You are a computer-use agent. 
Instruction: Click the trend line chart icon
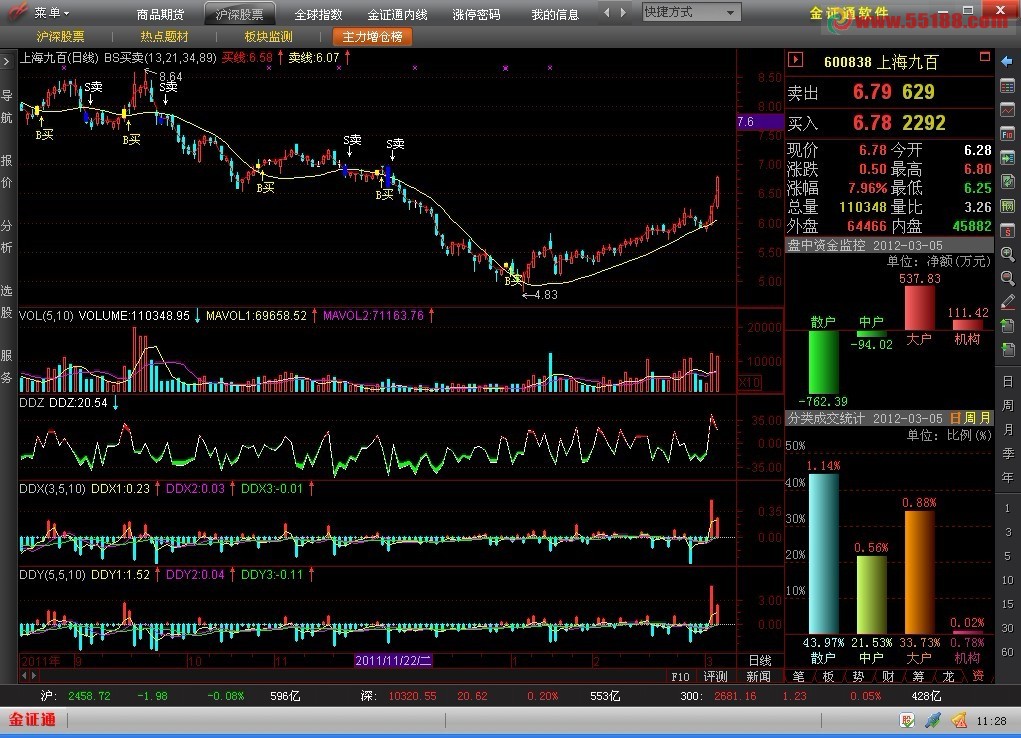point(1007,110)
